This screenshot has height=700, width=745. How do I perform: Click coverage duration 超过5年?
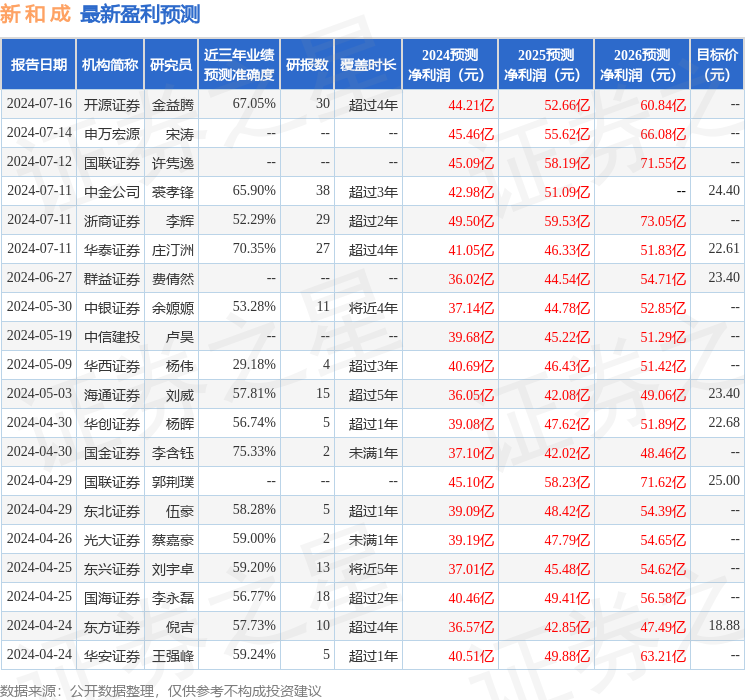click(x=373, y=395)
